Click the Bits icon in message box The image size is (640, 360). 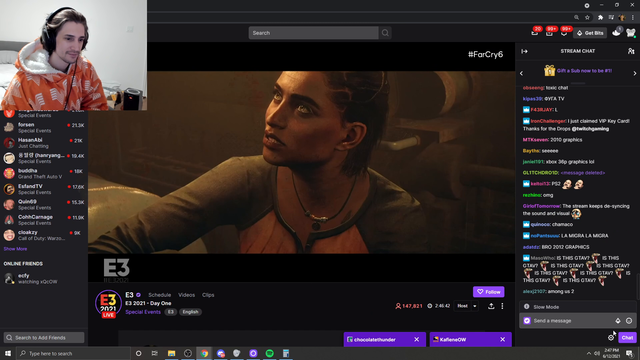618,321
